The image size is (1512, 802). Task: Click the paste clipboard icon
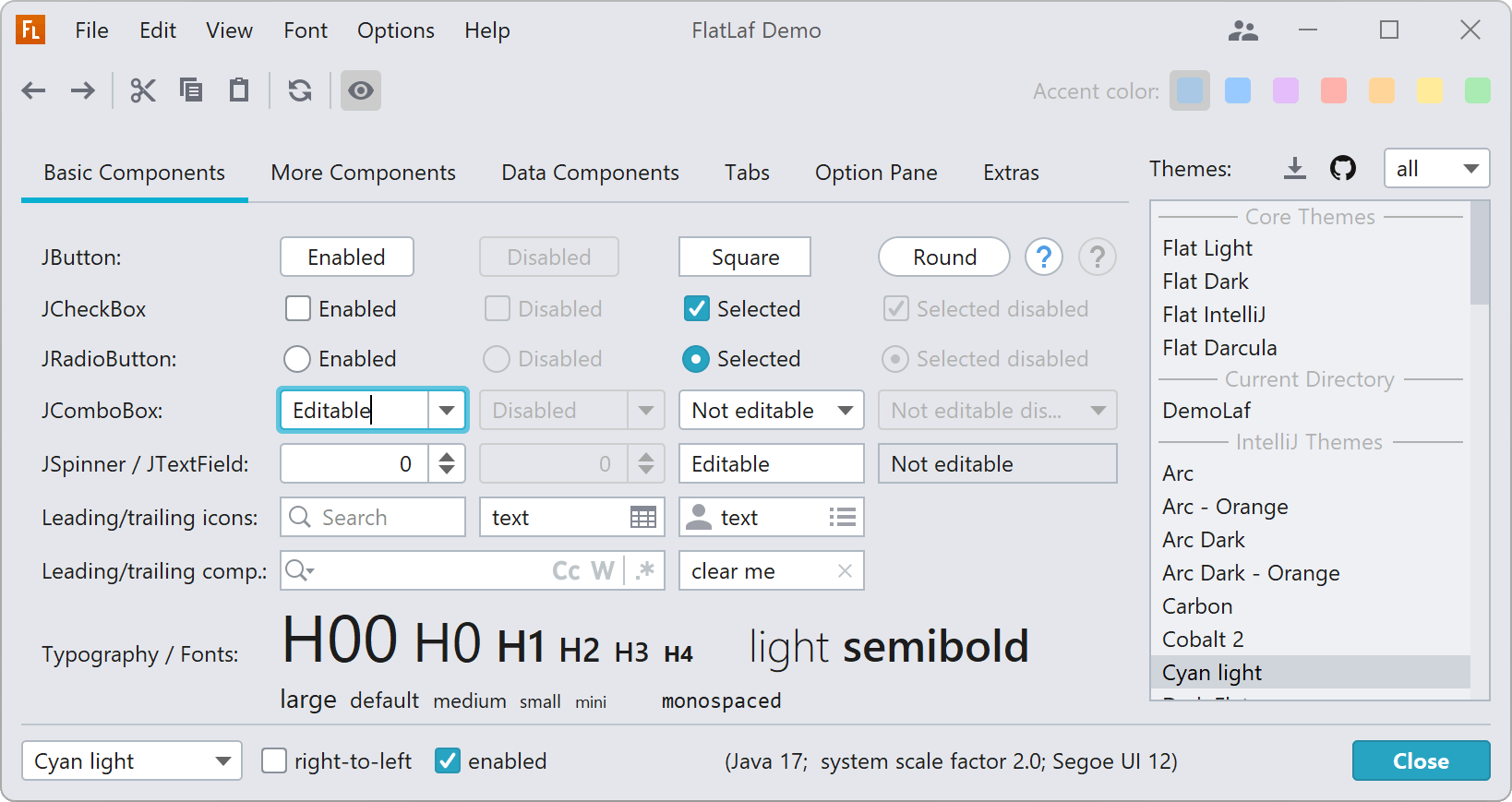tap(239, 90)
